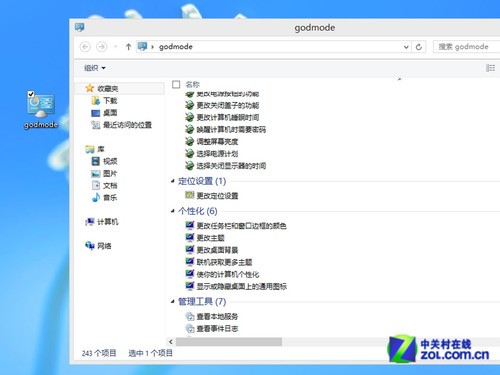Click power icon beside 调整屏幕亮度
Screen dimensions: 500x375
click(189, 141)
